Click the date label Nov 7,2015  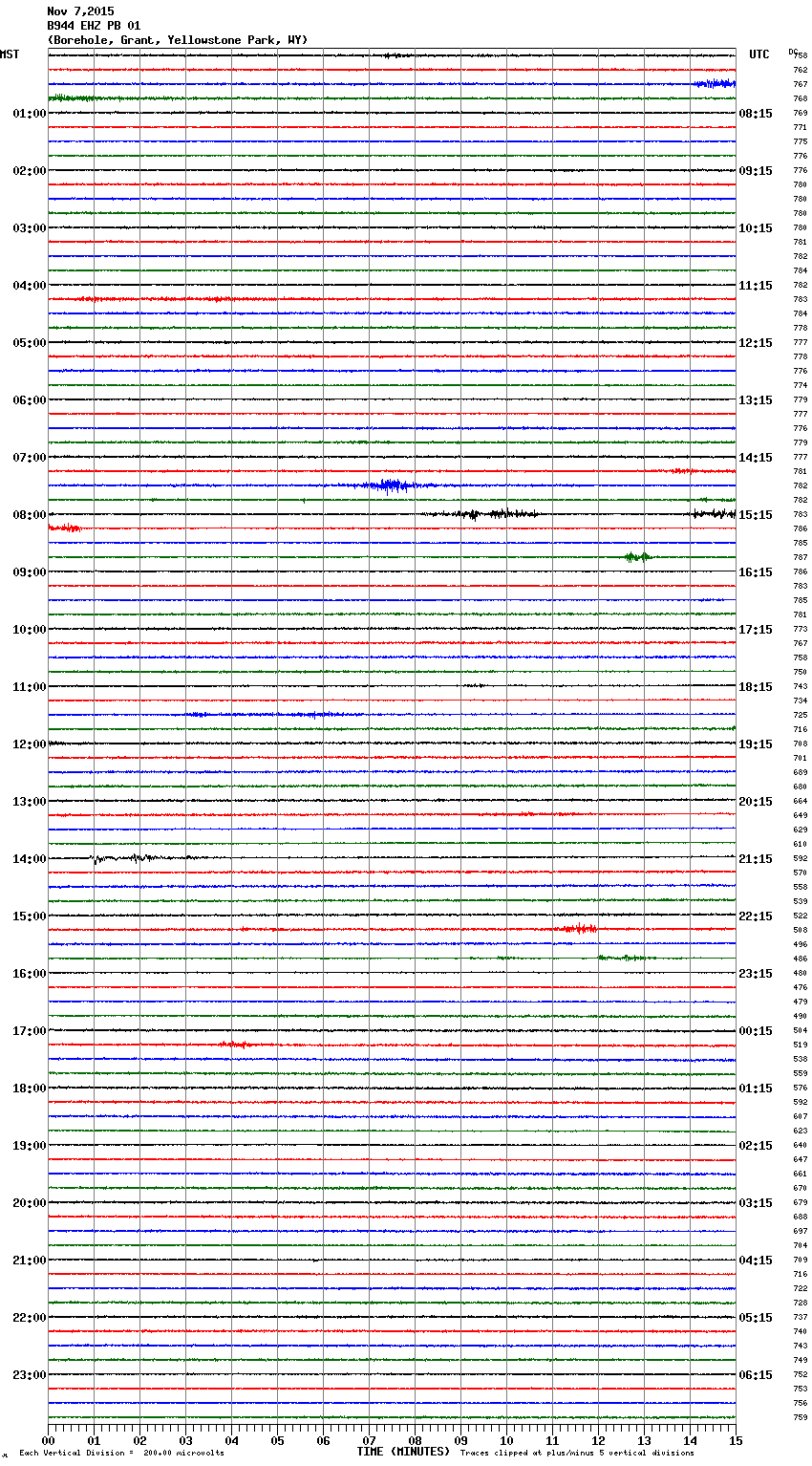point(80,11)
